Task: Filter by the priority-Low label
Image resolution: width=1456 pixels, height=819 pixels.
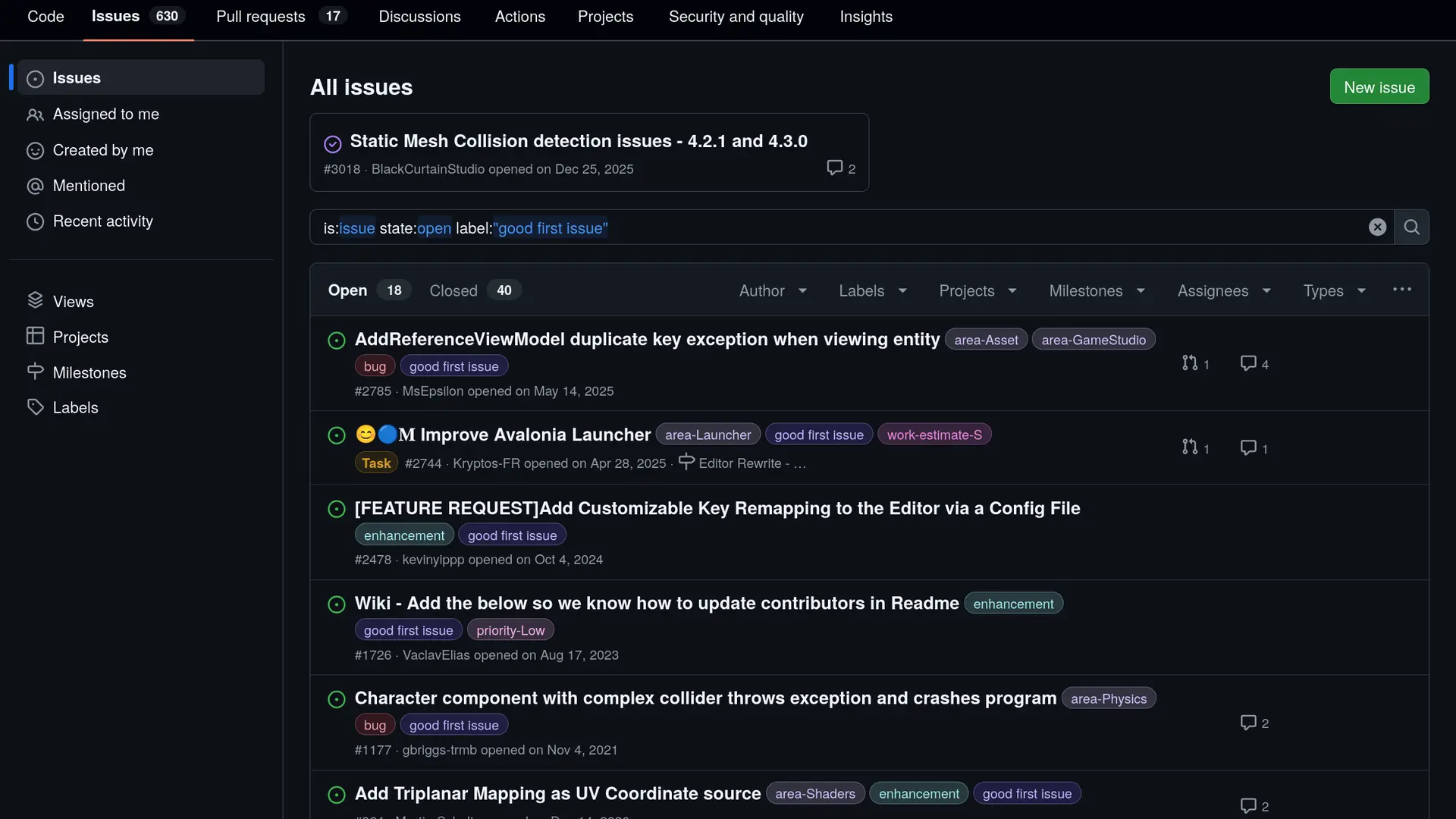Action: (510, 630)
